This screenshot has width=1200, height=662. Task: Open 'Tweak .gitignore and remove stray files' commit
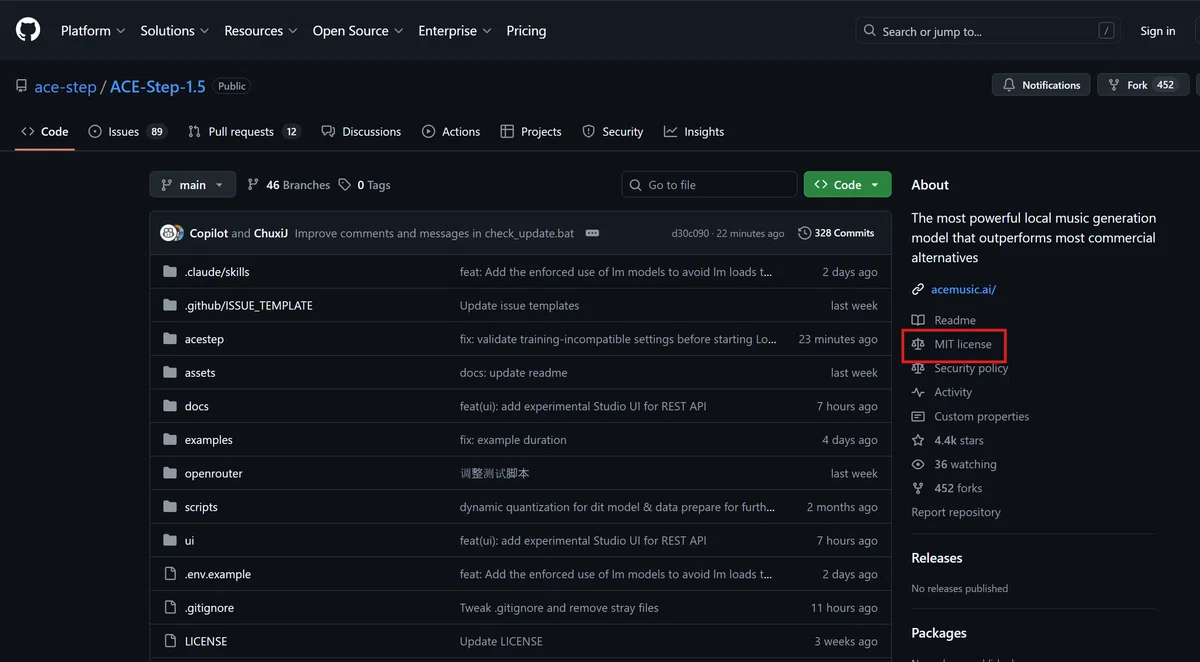(559, 608)
